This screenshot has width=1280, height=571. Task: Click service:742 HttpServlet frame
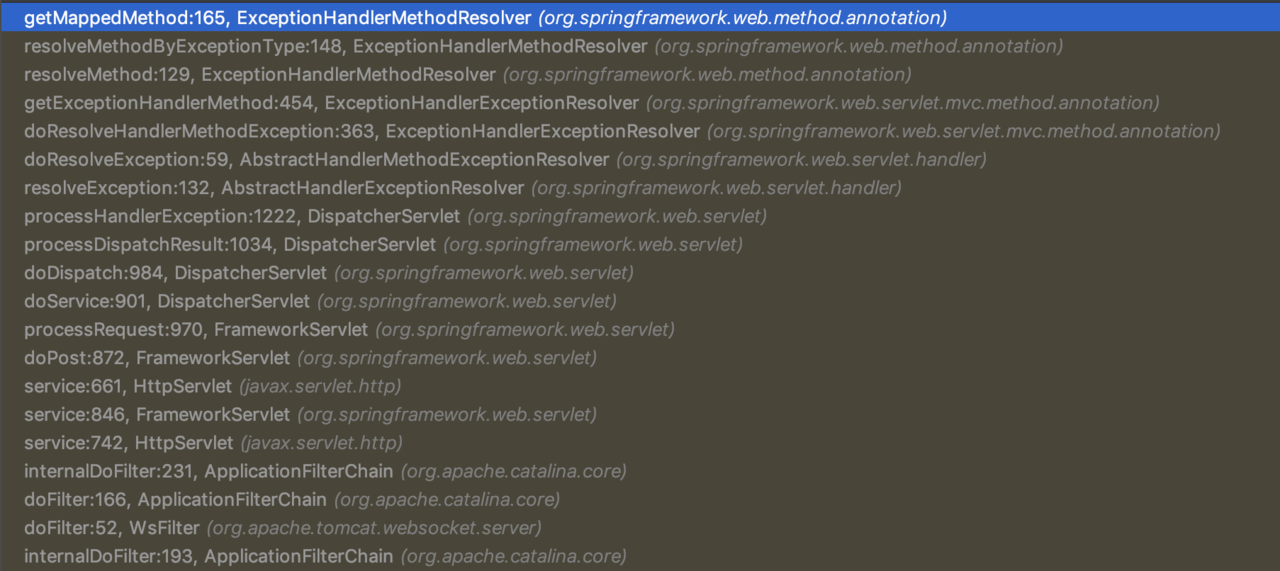(640, 443)
